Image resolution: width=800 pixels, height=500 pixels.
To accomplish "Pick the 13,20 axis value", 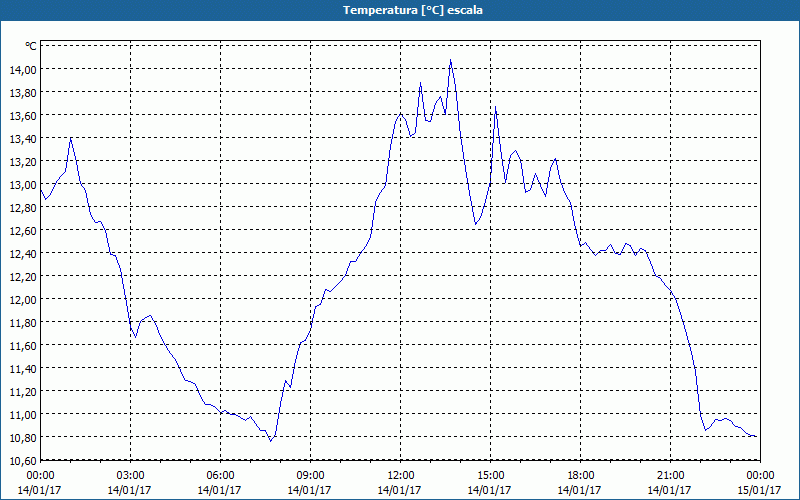I will pos(23,162).
